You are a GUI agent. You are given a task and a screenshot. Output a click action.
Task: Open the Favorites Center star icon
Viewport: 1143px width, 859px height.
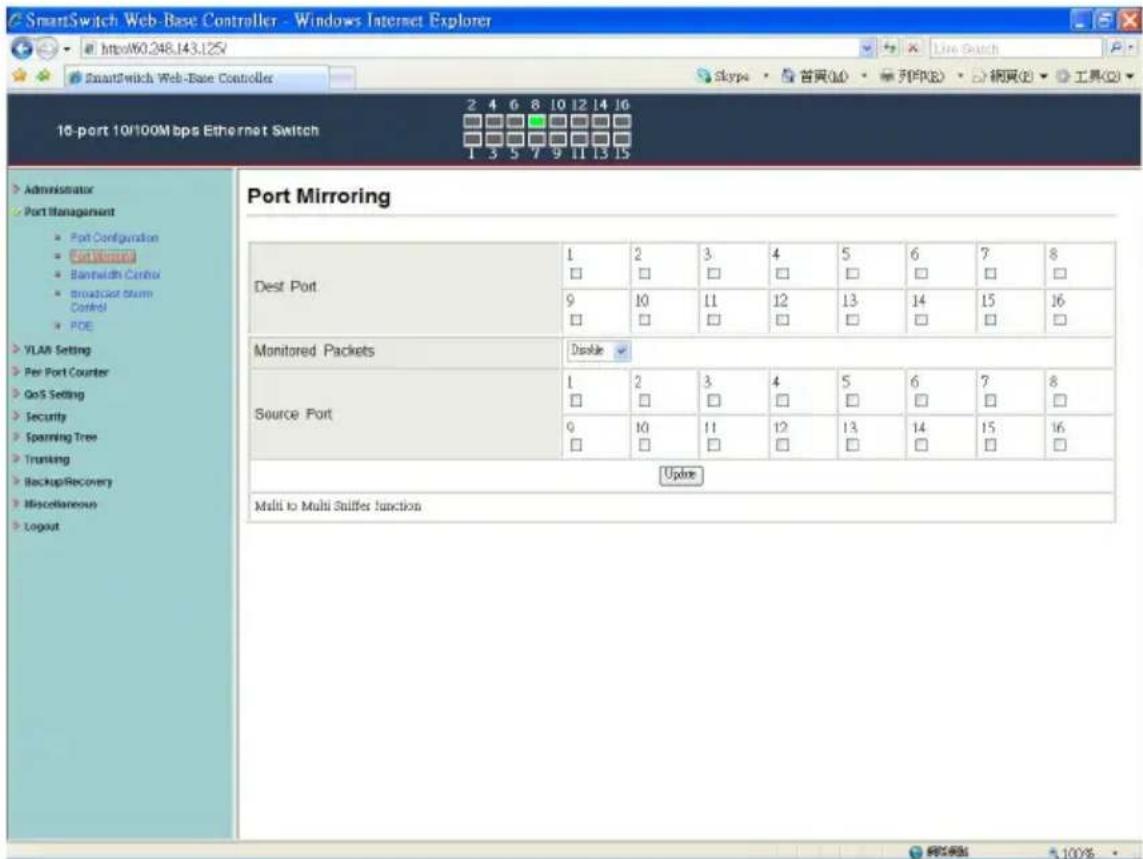(20, 76)
